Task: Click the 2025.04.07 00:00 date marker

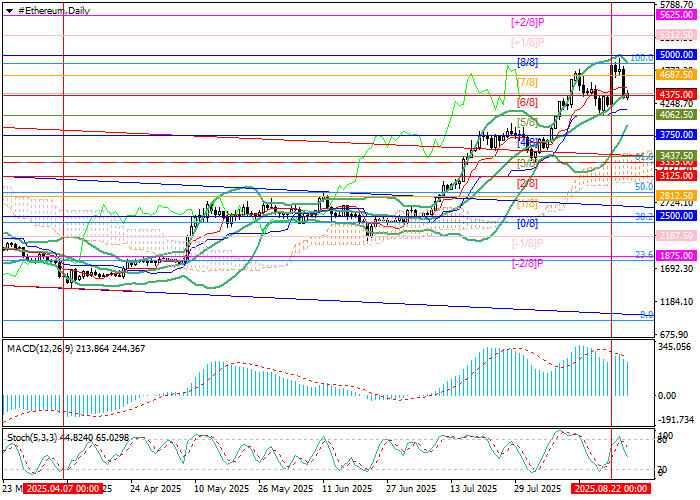Action: (x=63, y=488)
